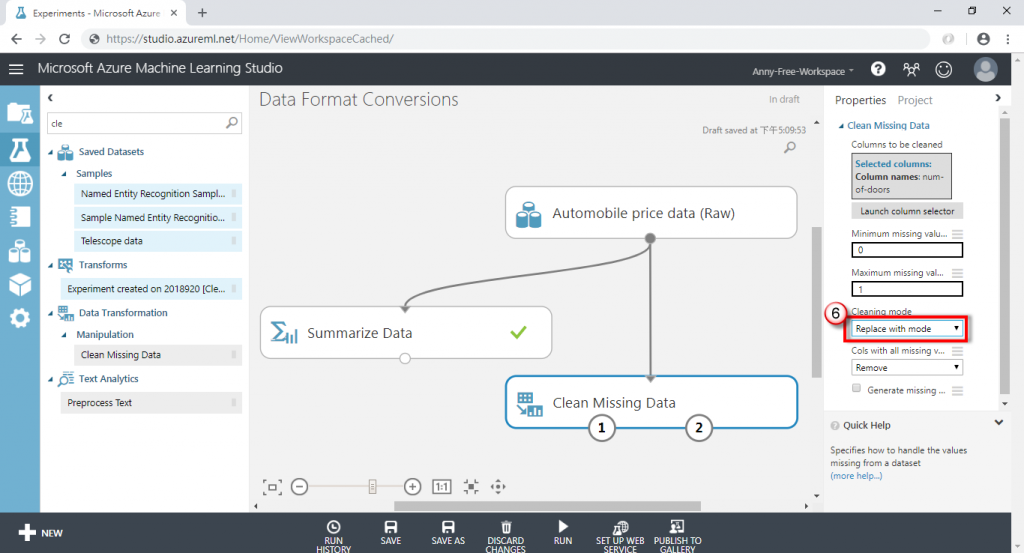The image size is (1024, 553).
Task: Collapse the Text Analytics tree node
Action: pyautogui.click(x=51, y=379)
